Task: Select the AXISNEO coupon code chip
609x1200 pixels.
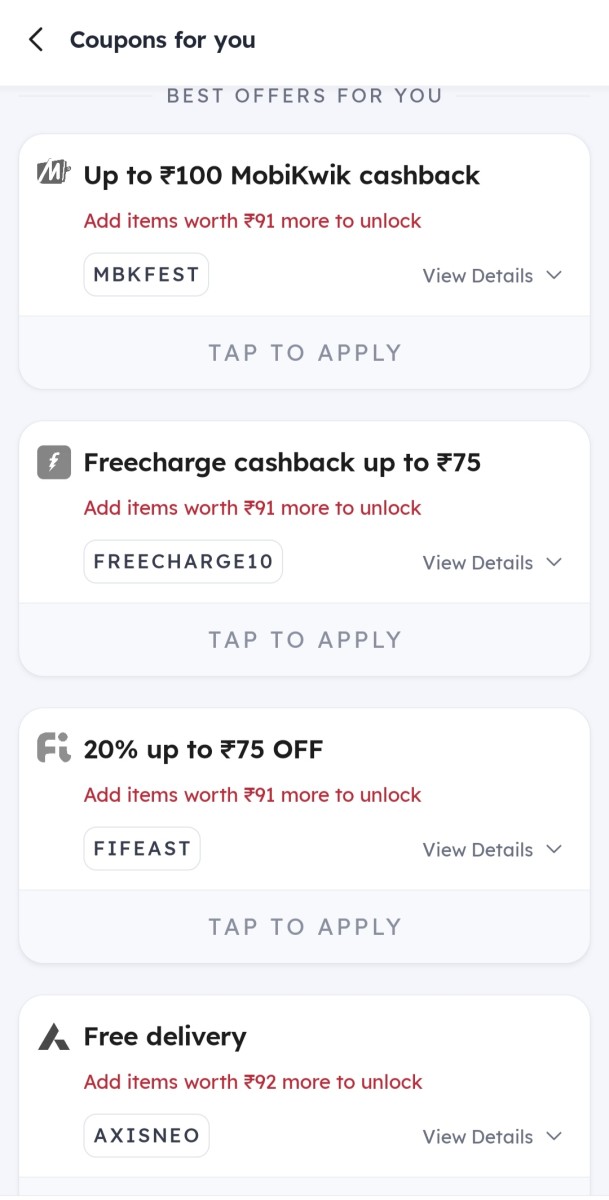Action: click(146, 1135)
